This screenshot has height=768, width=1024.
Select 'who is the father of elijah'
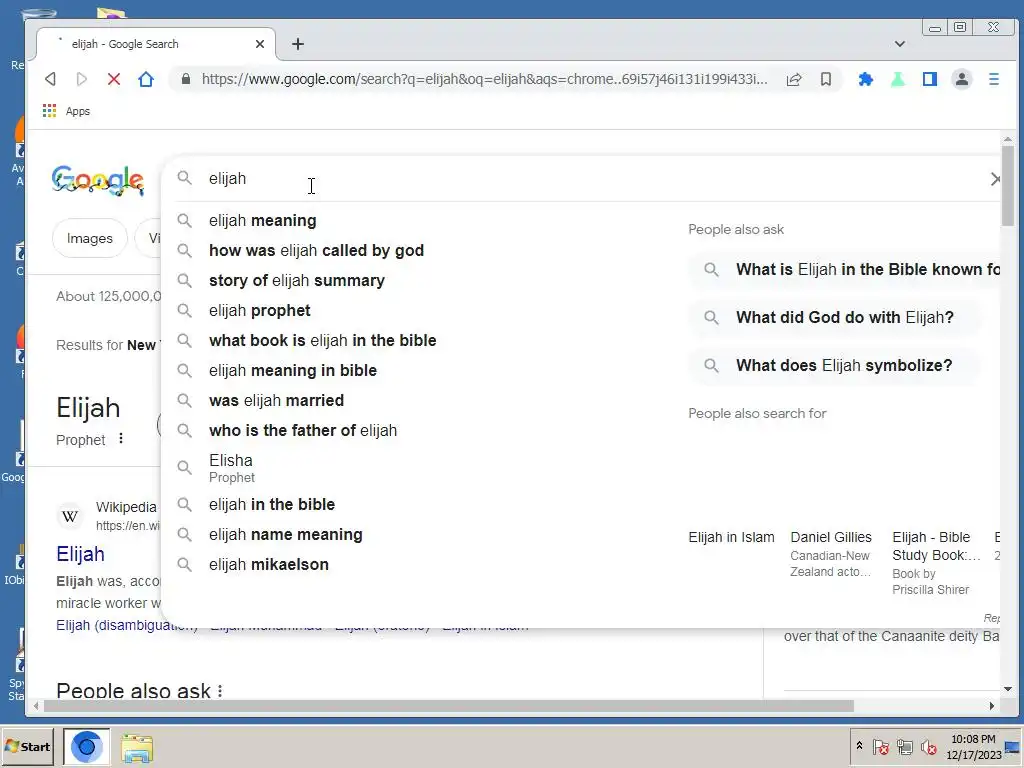coord(302,431)
